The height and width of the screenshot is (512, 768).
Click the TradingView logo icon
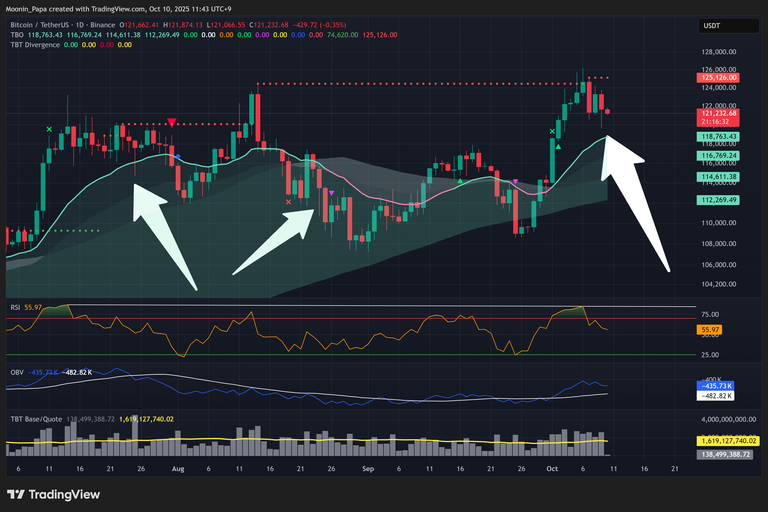click(17, 494)
